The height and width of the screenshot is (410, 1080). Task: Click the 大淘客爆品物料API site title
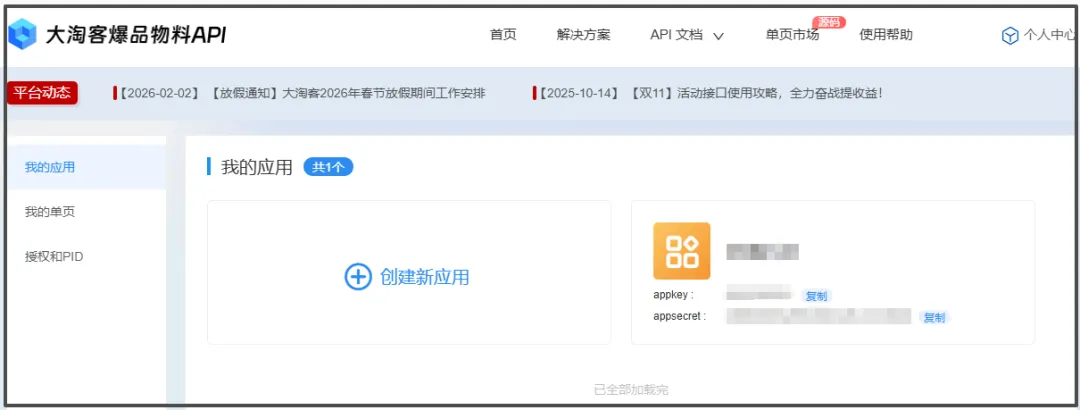pyautogui.click(x=136, y=34)
